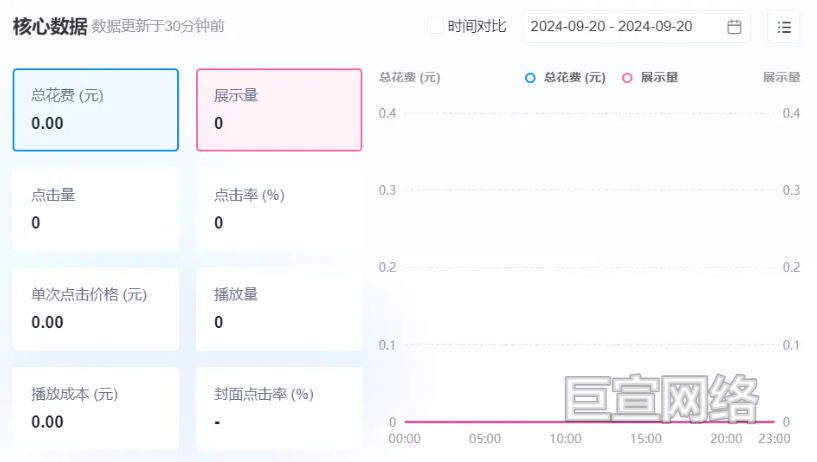Open the 2024-09-20 date range picker
Viewport: 817px width, 462px height.
[x=636, y=27]
